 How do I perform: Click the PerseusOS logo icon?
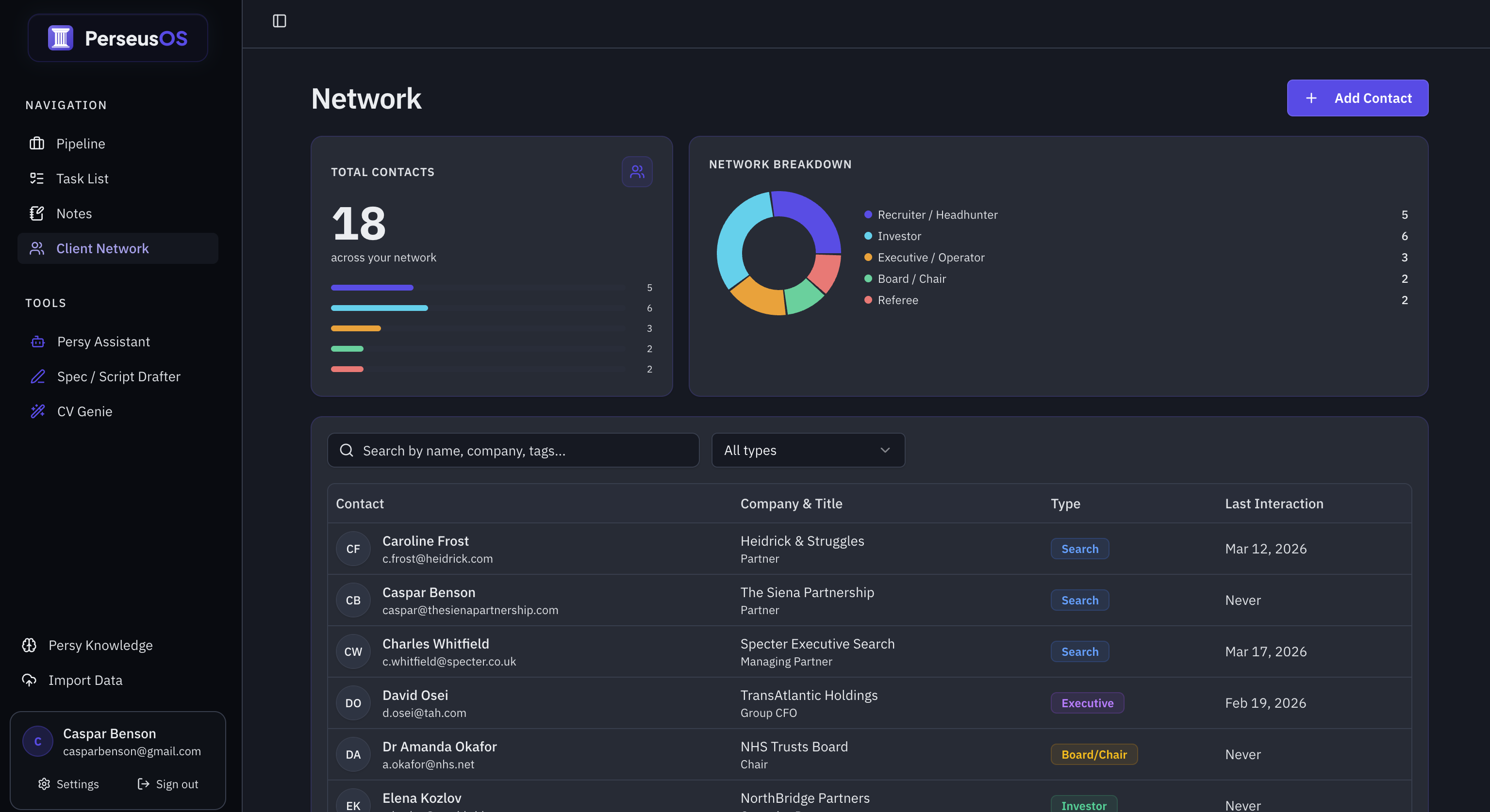coord(60,38)
